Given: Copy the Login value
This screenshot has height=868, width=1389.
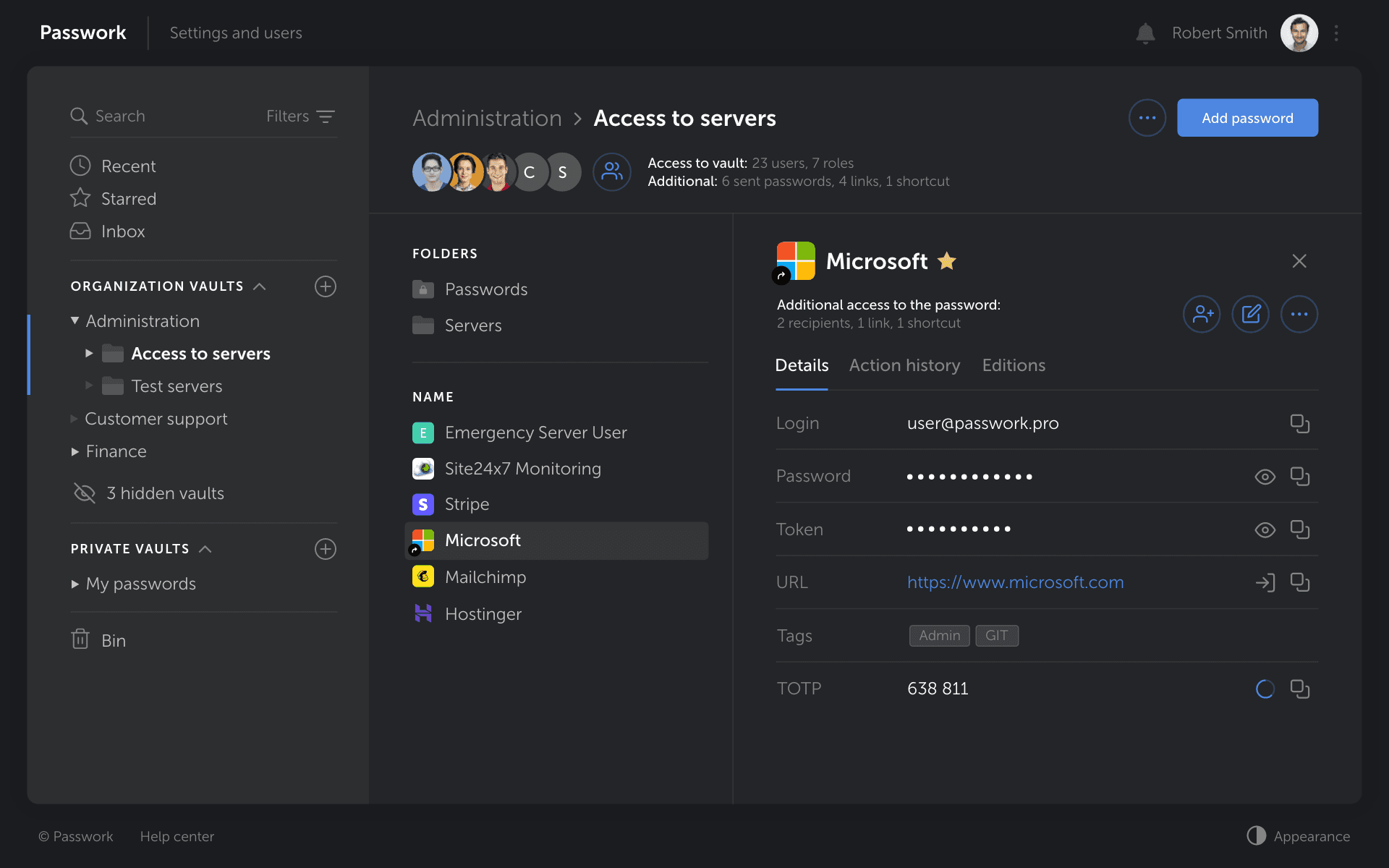Looking at the screenshot, I should (1300, 424).
